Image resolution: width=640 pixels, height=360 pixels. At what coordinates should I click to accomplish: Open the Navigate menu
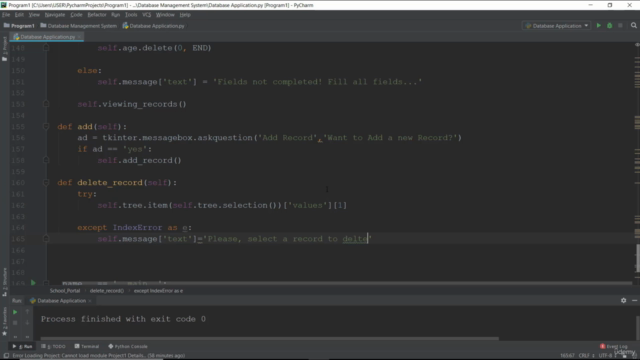click(55, 15)
